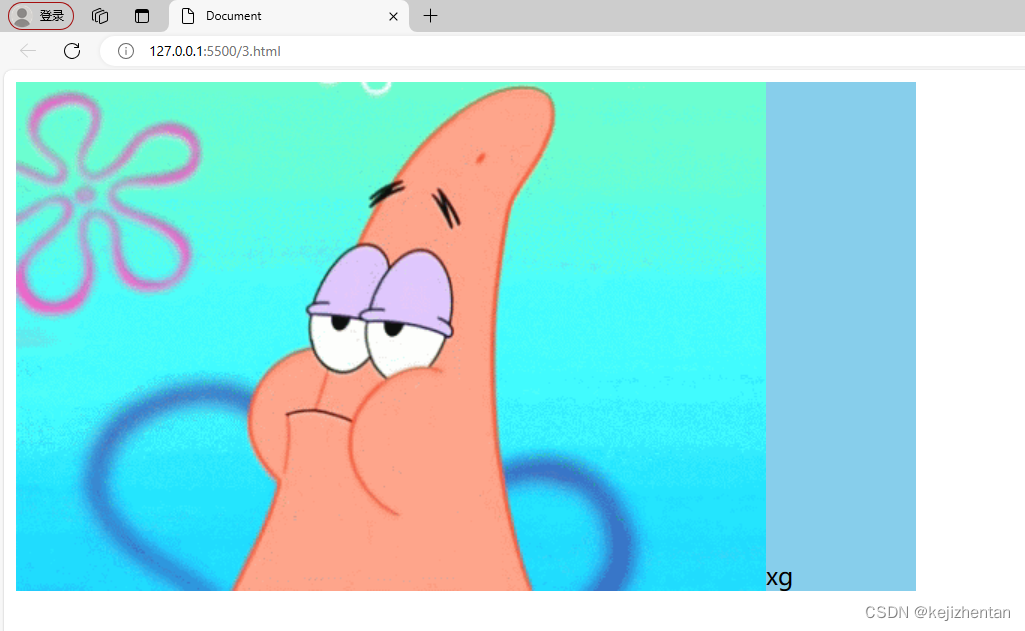Click the xg text
1025x631 pixels.
779,578
